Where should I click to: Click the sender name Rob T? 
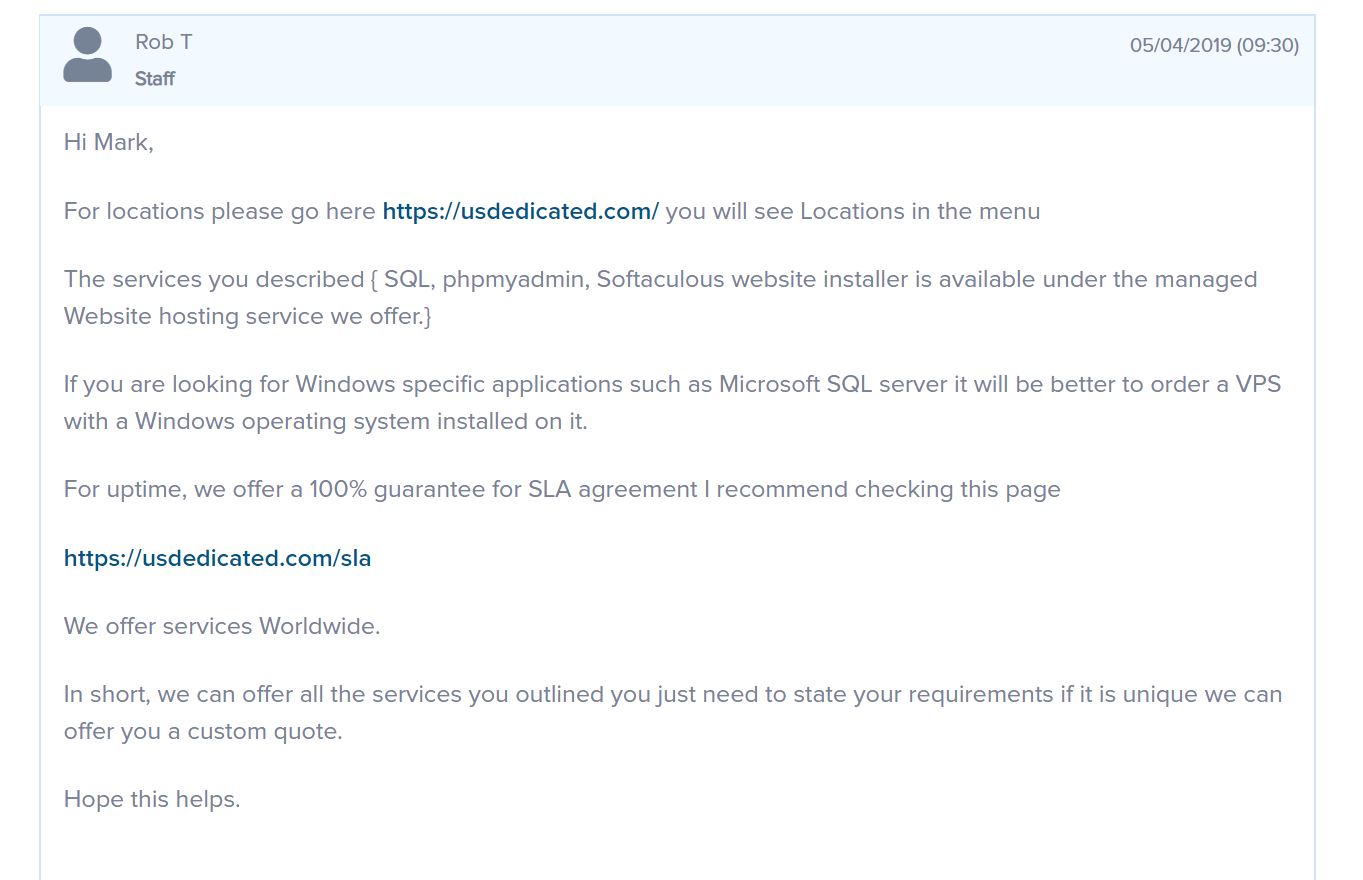coord(164,42)
